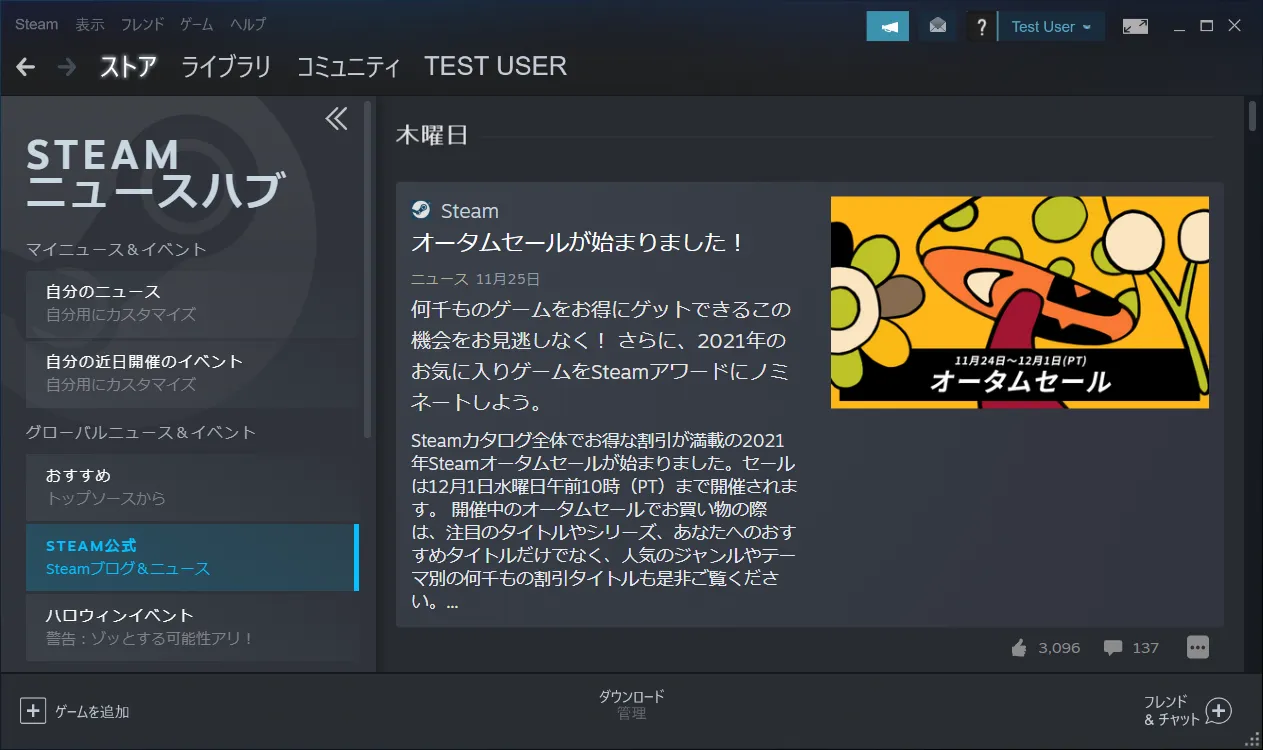This screenshot has width=1263, height=750.
Task: Select STEAM公式 blog and news item
Action: tap(192, 557)
